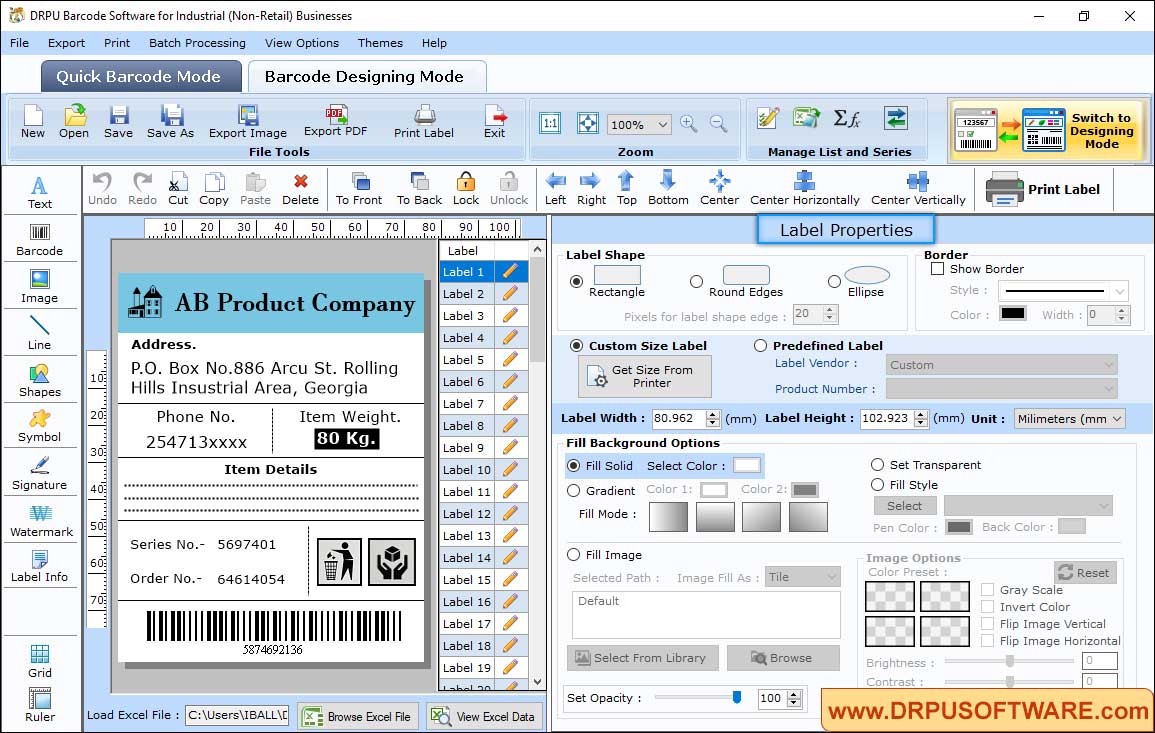Open Label Info in sidebar
The width and height of the screenshot is (1155, 733).
coord(40,567)
